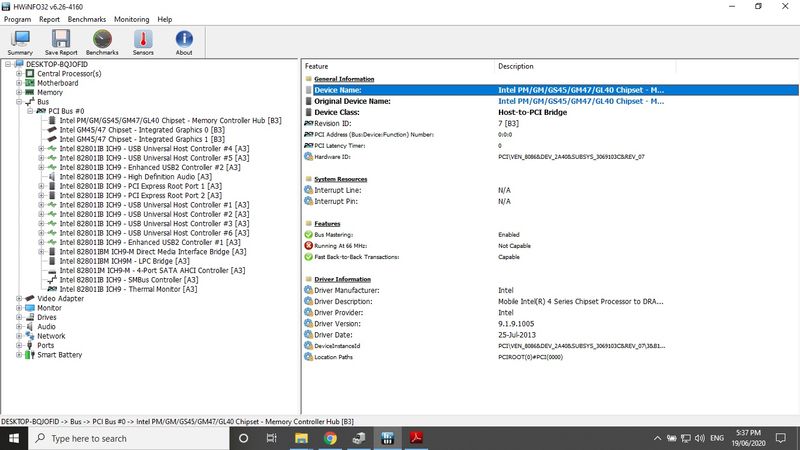The image size is (800, 450).
Task: Open the Benchmarks menu
Action: pos(87,19)
